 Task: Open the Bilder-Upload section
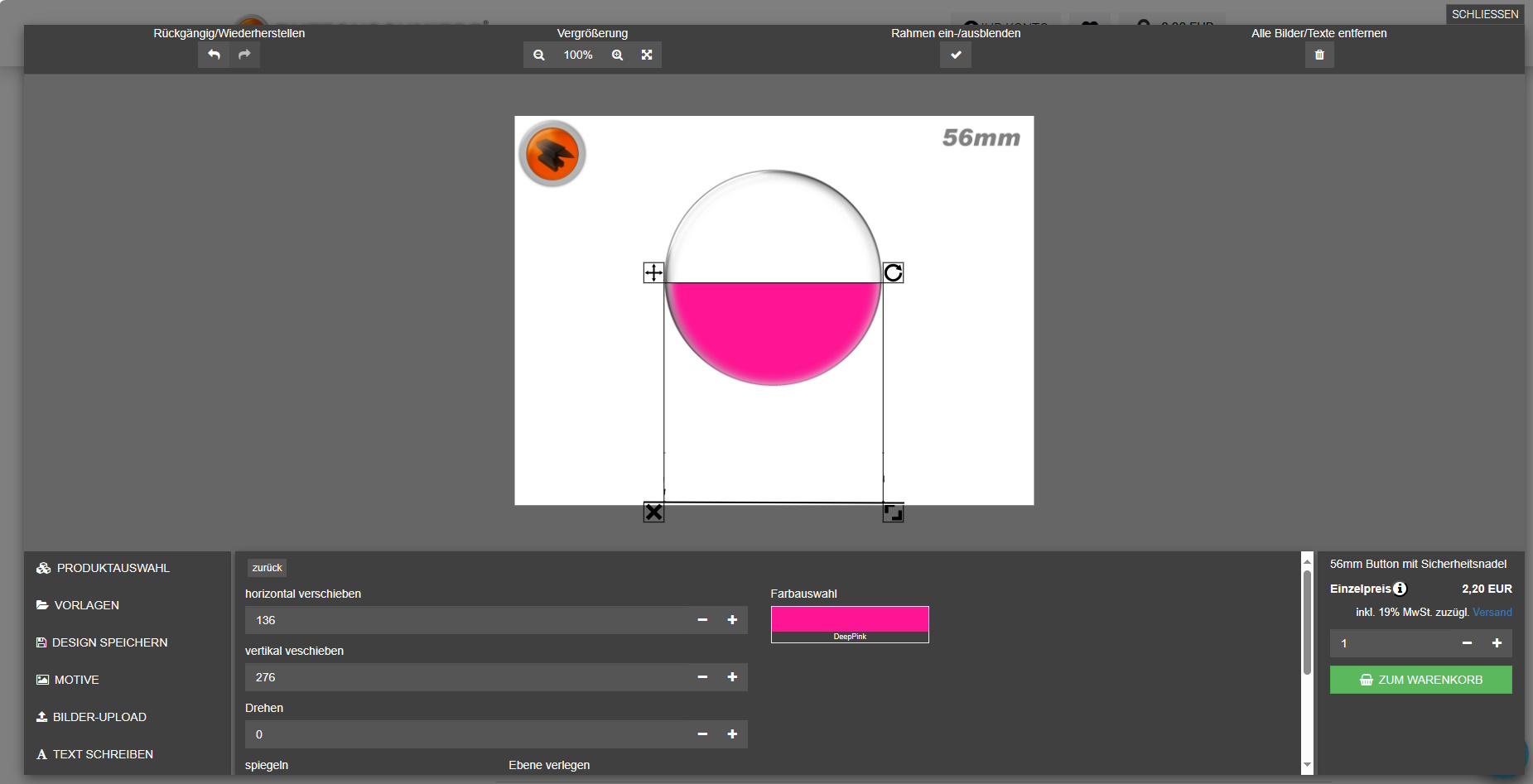pos(99,717)
